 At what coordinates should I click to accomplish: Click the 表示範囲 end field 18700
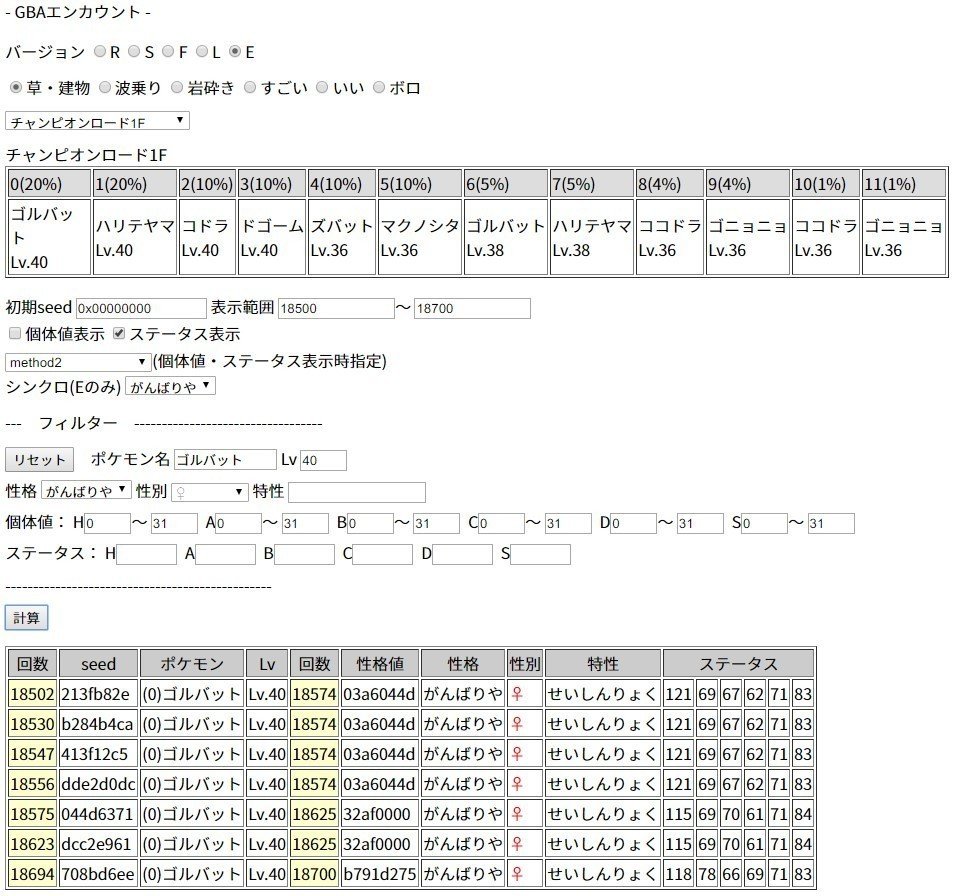point(472,308)
